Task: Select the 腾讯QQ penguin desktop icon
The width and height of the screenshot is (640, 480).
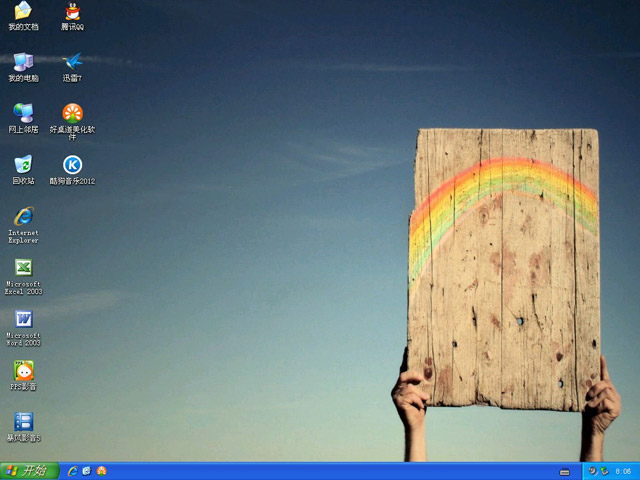Action: tap(72, 12)
